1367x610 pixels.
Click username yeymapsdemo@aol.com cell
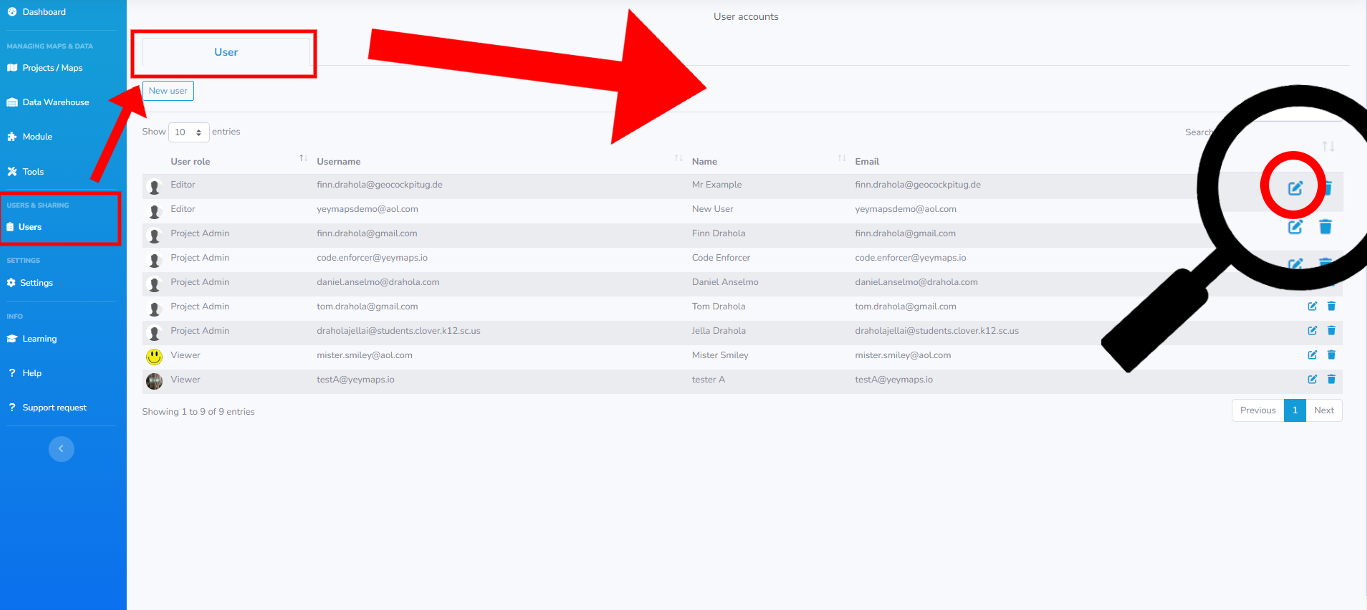tap(367, 209)
